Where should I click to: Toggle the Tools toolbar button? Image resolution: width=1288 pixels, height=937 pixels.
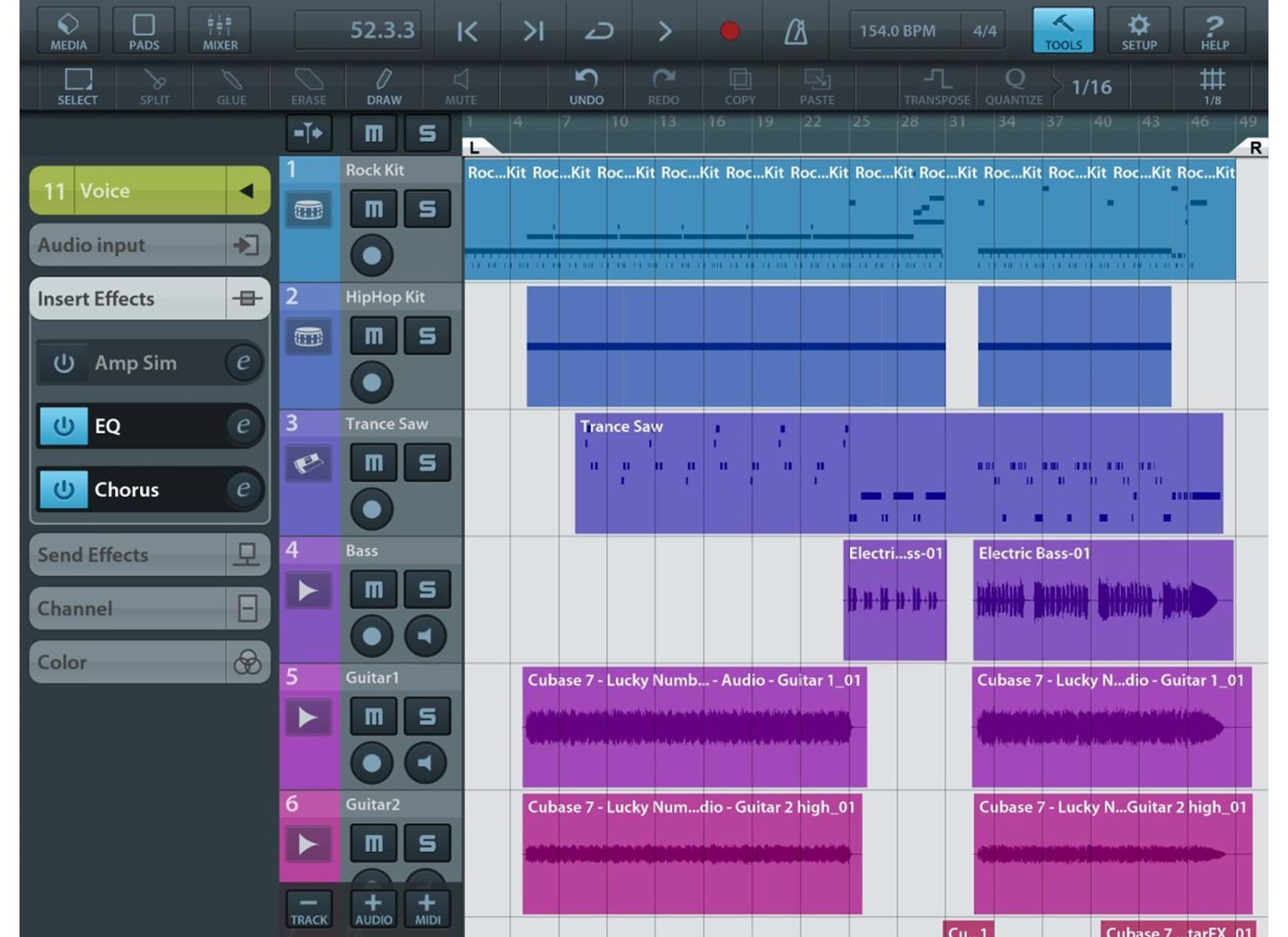(1064, 31)
